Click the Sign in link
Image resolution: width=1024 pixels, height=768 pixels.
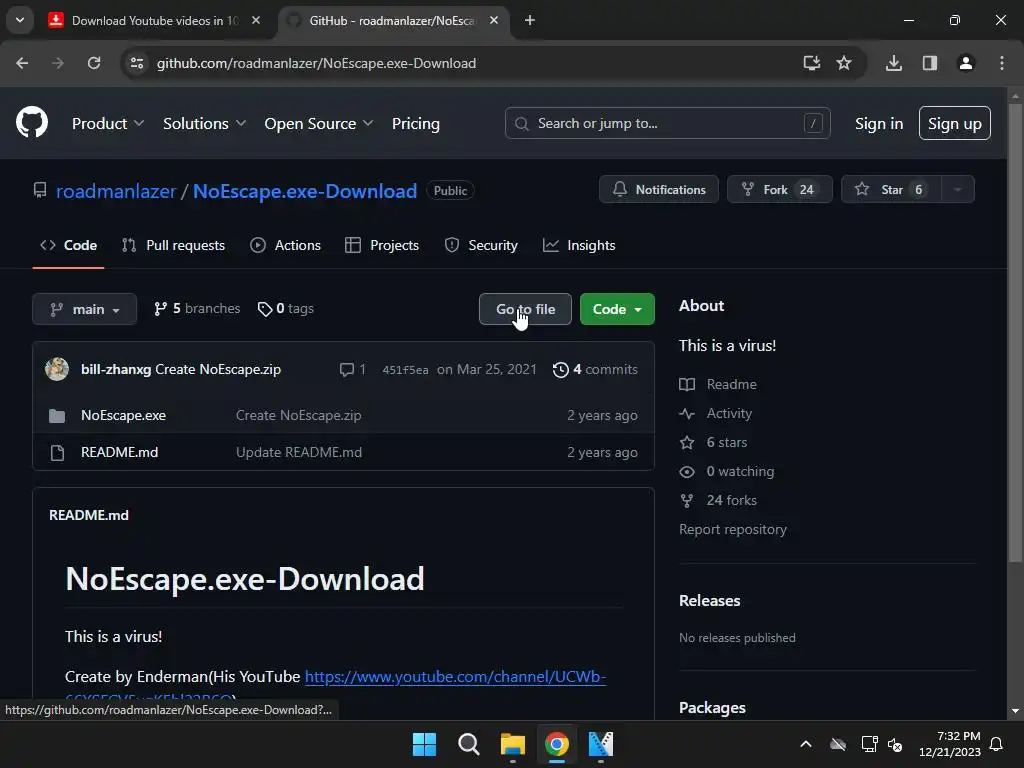coord(878,123)
